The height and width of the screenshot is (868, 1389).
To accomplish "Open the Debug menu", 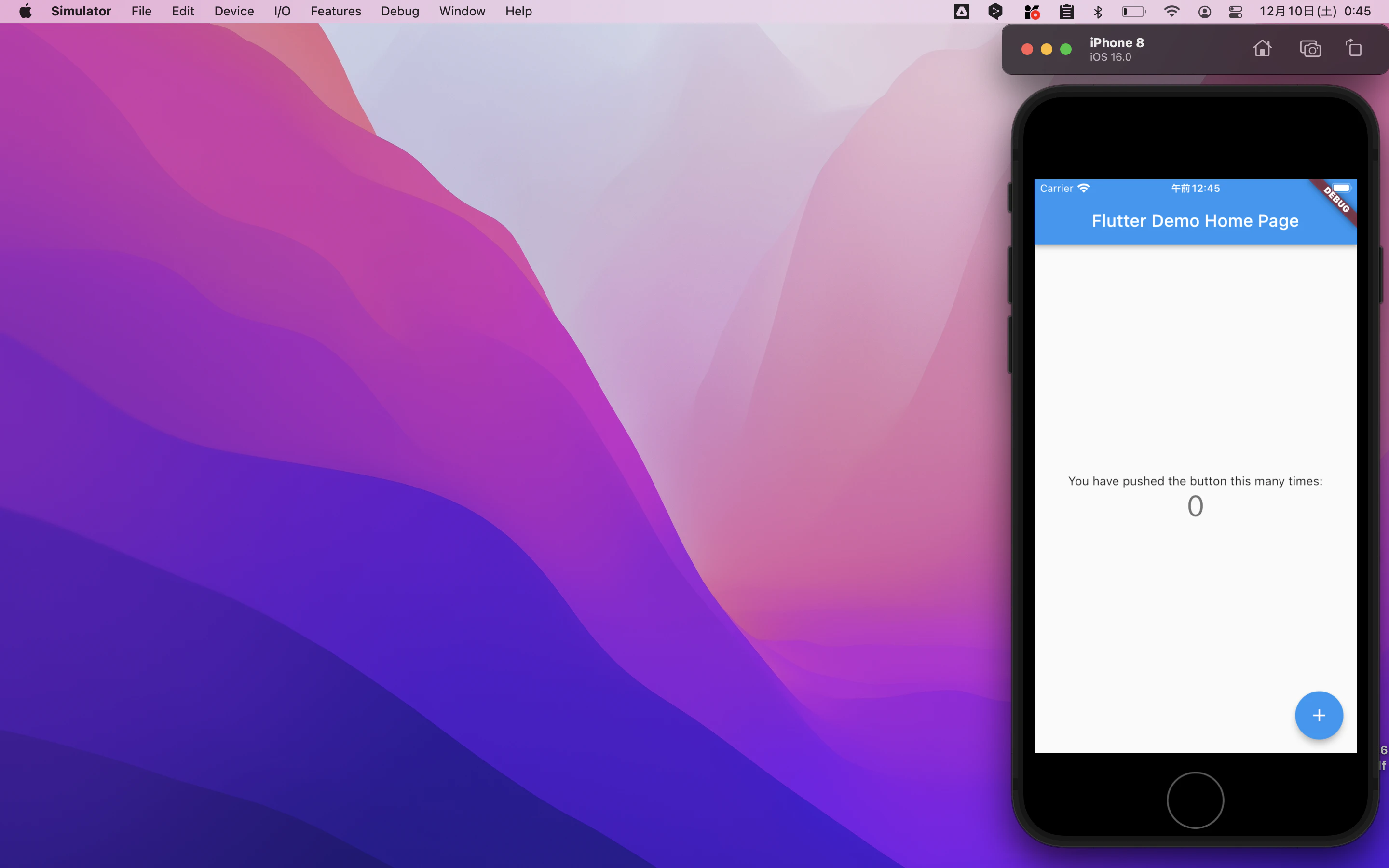I will pos(400,11).
